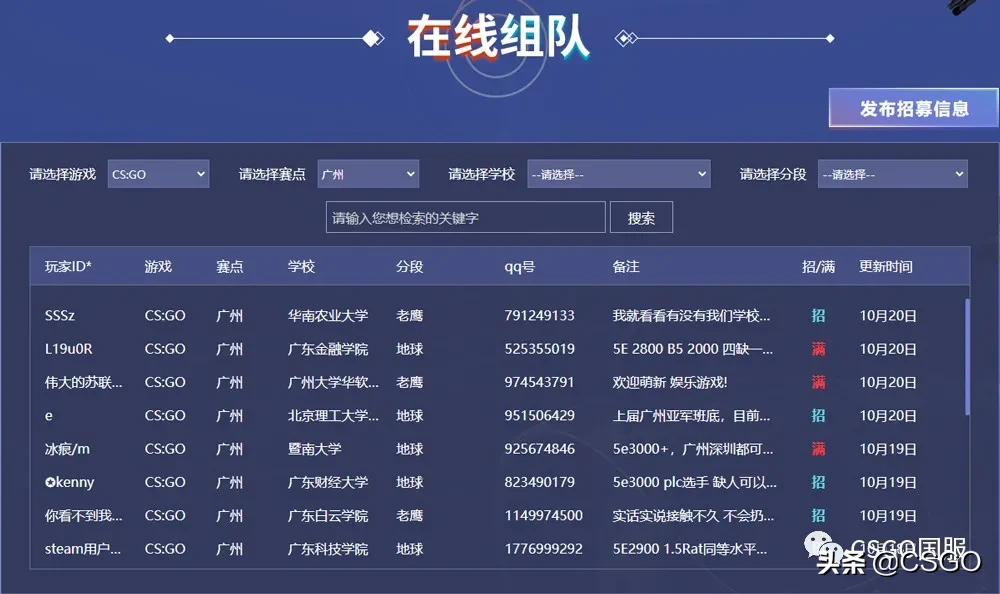Viewport: 1000px width, 594px height.
Task: Click player ID steam用户...
Action: coord(83,549)
